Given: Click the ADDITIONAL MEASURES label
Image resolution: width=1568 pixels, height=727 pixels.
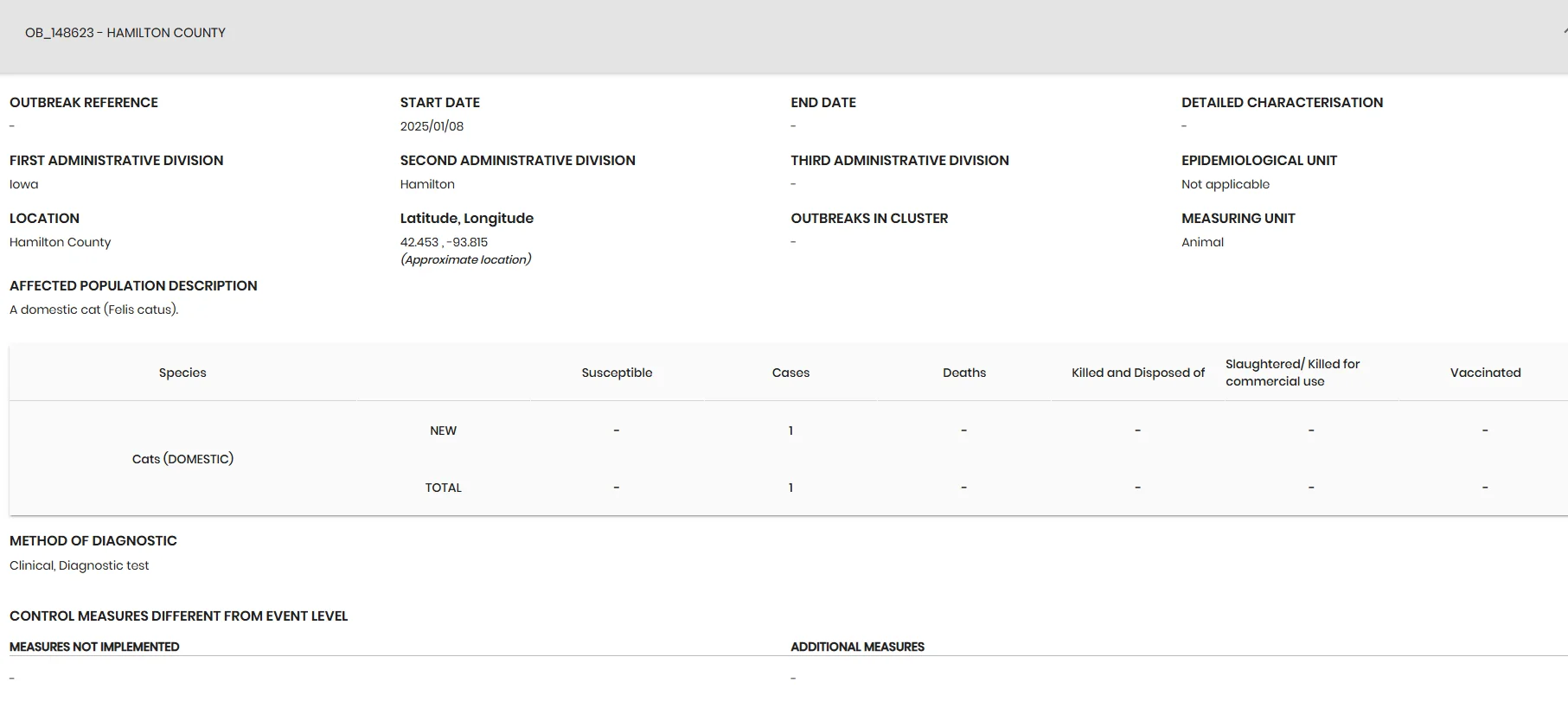Looking at the screenshot, I should tap(857, 647).
